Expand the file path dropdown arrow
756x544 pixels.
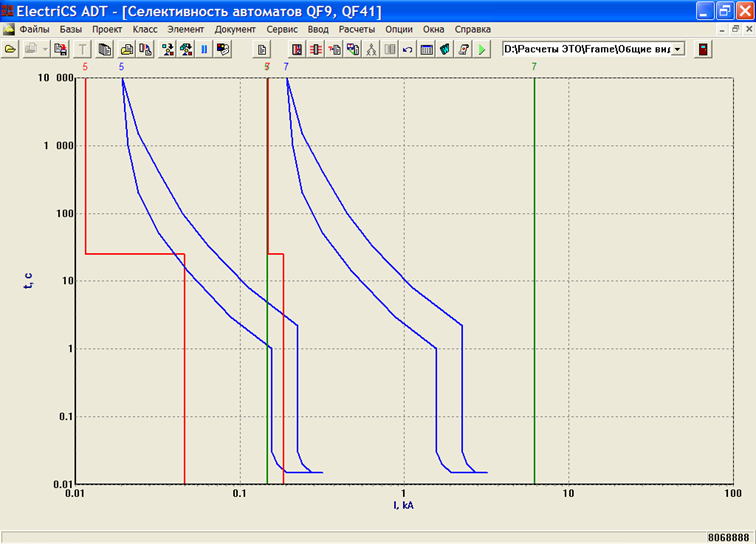click(677, 48)
